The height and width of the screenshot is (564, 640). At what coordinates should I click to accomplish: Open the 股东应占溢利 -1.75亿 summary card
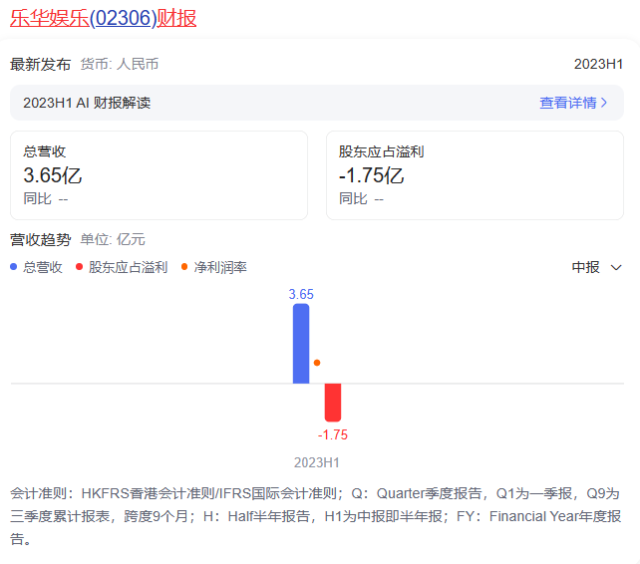click(475, 175)
